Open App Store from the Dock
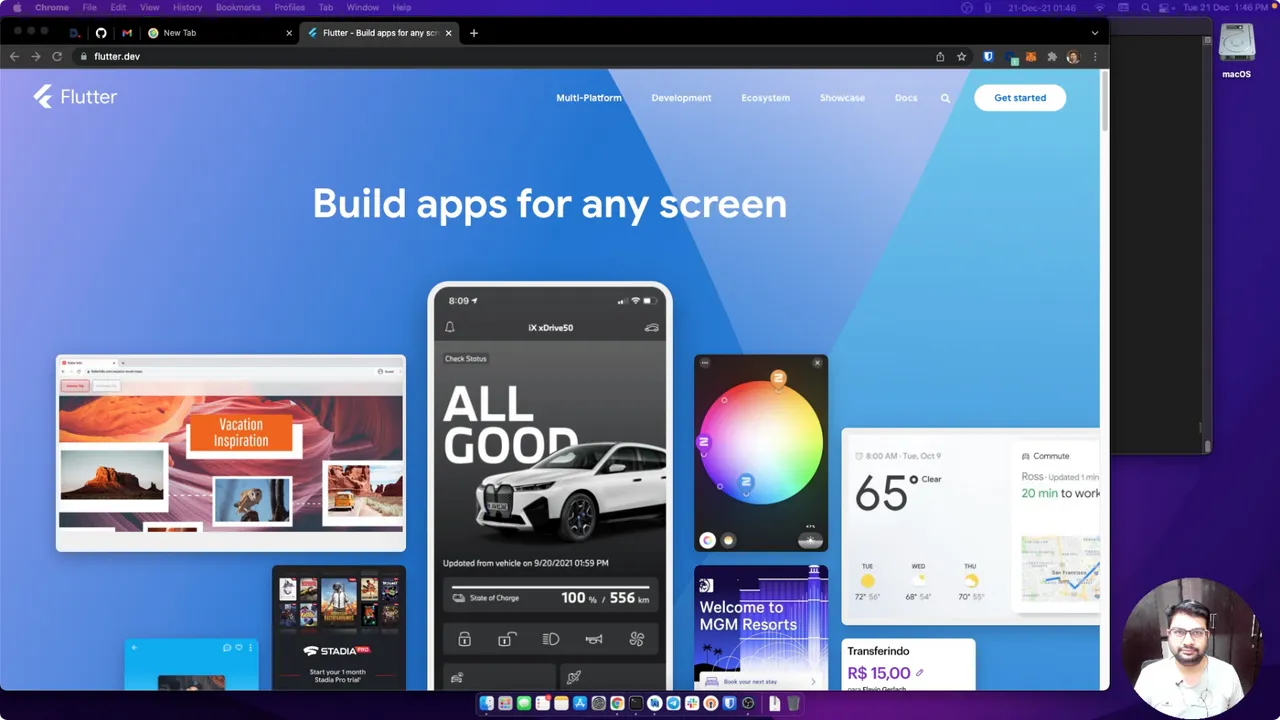Image resolution: width=1280 pixels, height=720 pixels. click(x=580, y=703)
